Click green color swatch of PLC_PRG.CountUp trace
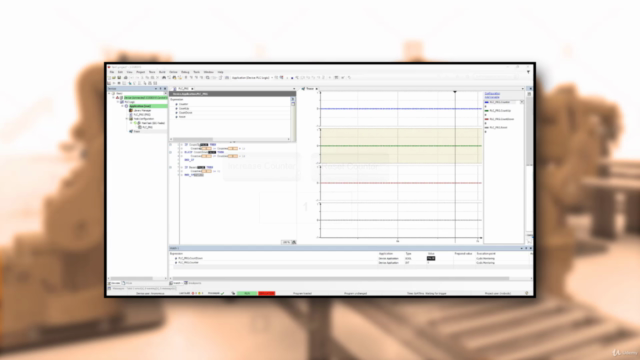The width and height of the screenshot is (640, 360). pyautogui.click(x=487, y=111)
